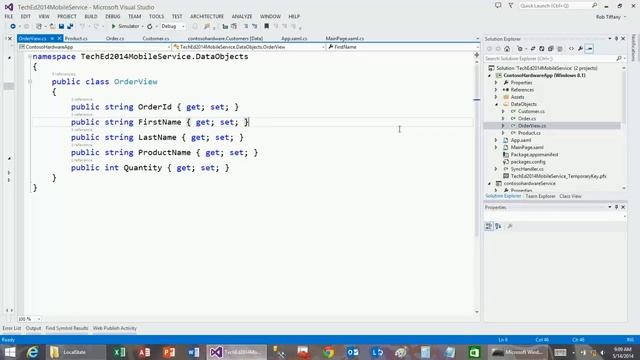
Task: Select Alphabetical sort in Properties panel
Action: tap(498, 226)
